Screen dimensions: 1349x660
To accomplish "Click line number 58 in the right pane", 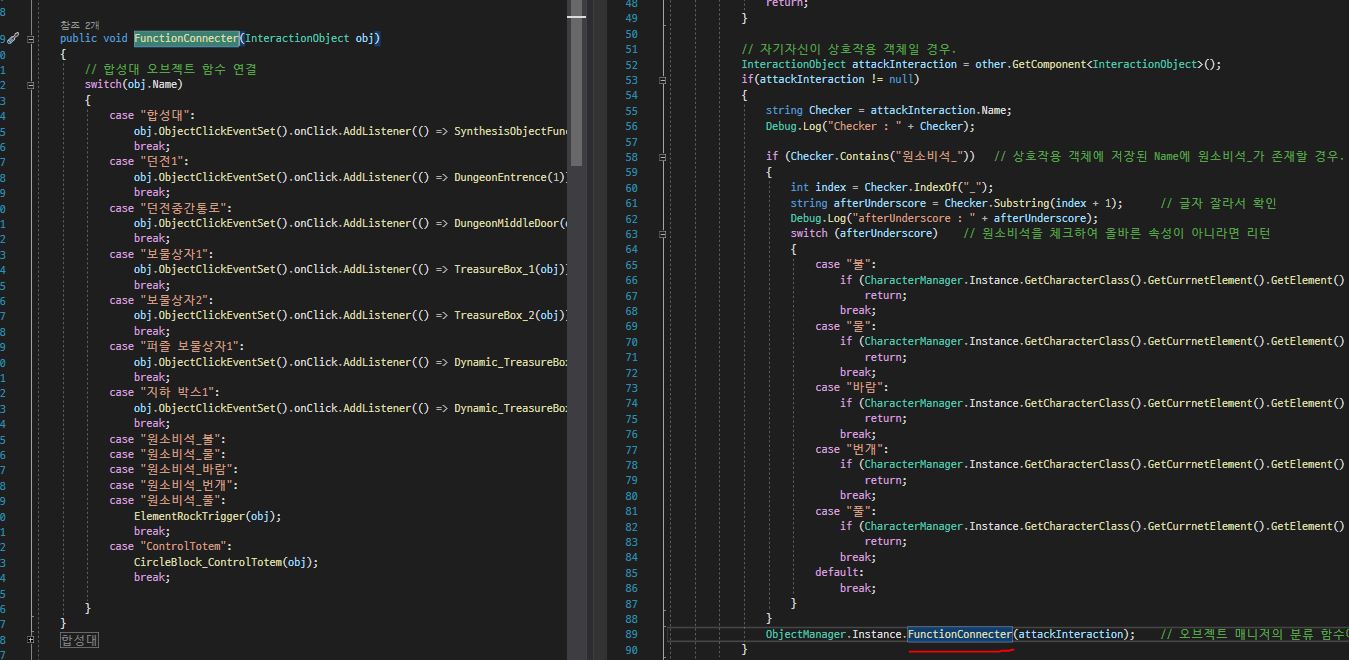I will tap(630, 157).
